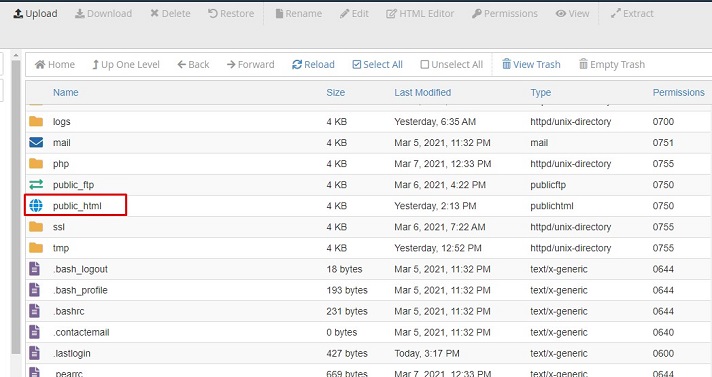The width and height of the screenshot is (712, 377).
Task: Click the mail envelope icon
Action: [x=36, y=143]
